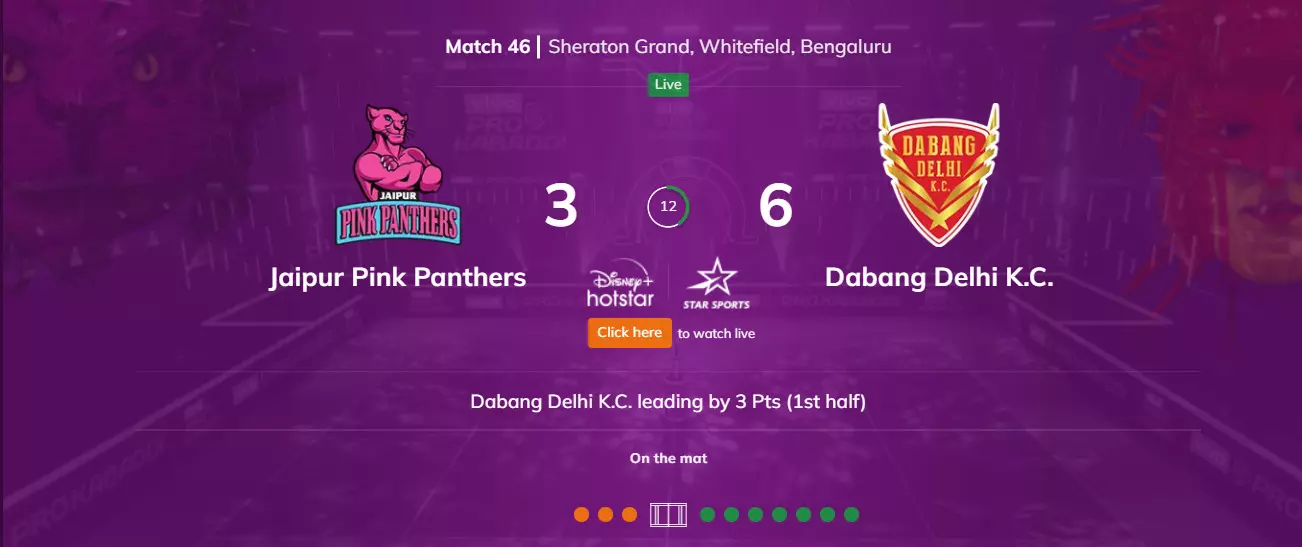Click the Match 46 label
The width and height of the screenshot is (1302, 547).
pyautogui.click(x=488, y=47)
